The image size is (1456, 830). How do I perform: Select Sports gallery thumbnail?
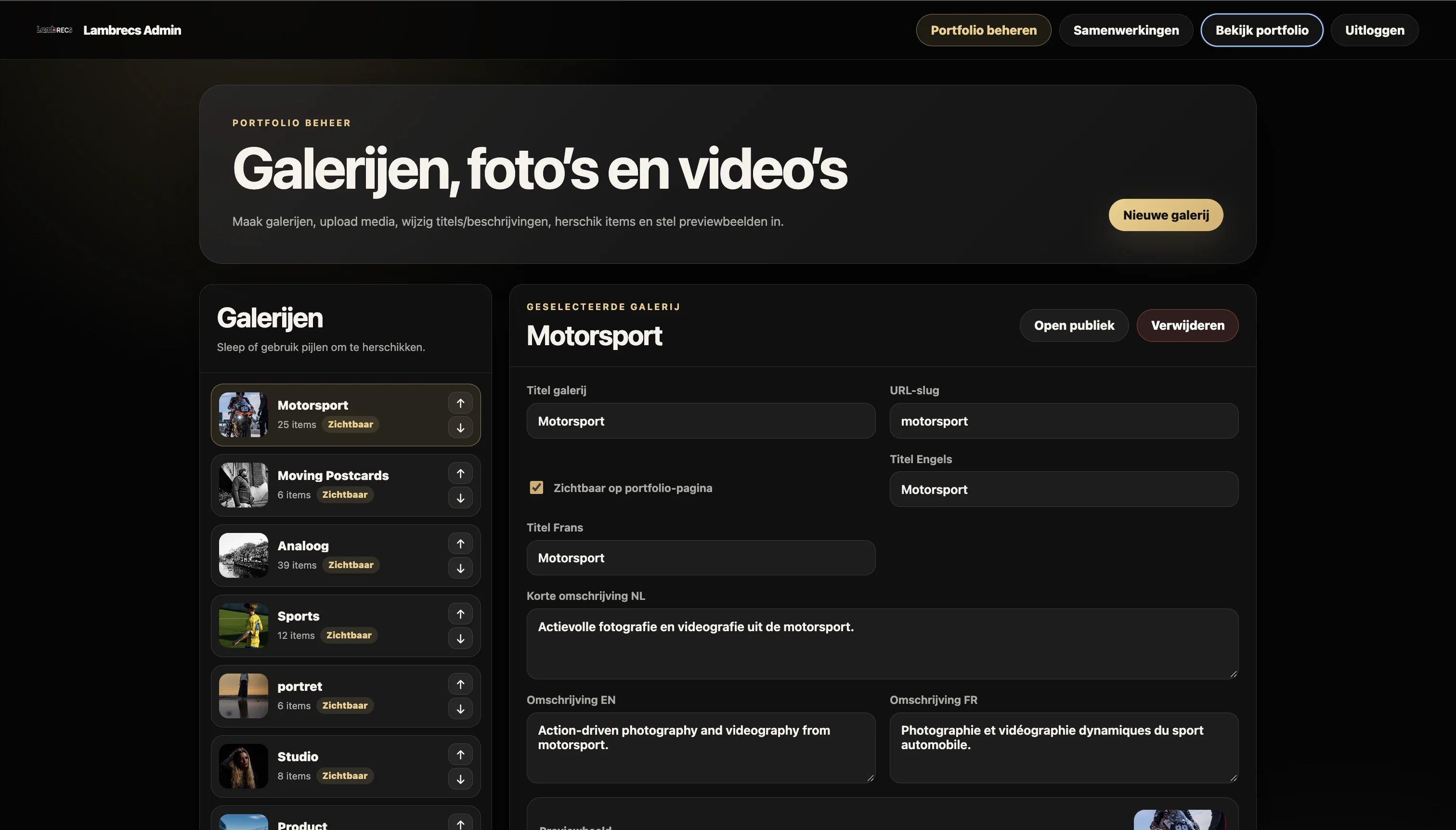pos(244,625)
